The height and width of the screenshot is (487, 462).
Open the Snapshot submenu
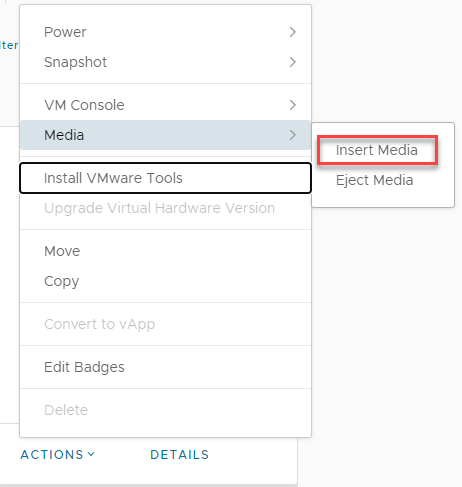[165, 62]
